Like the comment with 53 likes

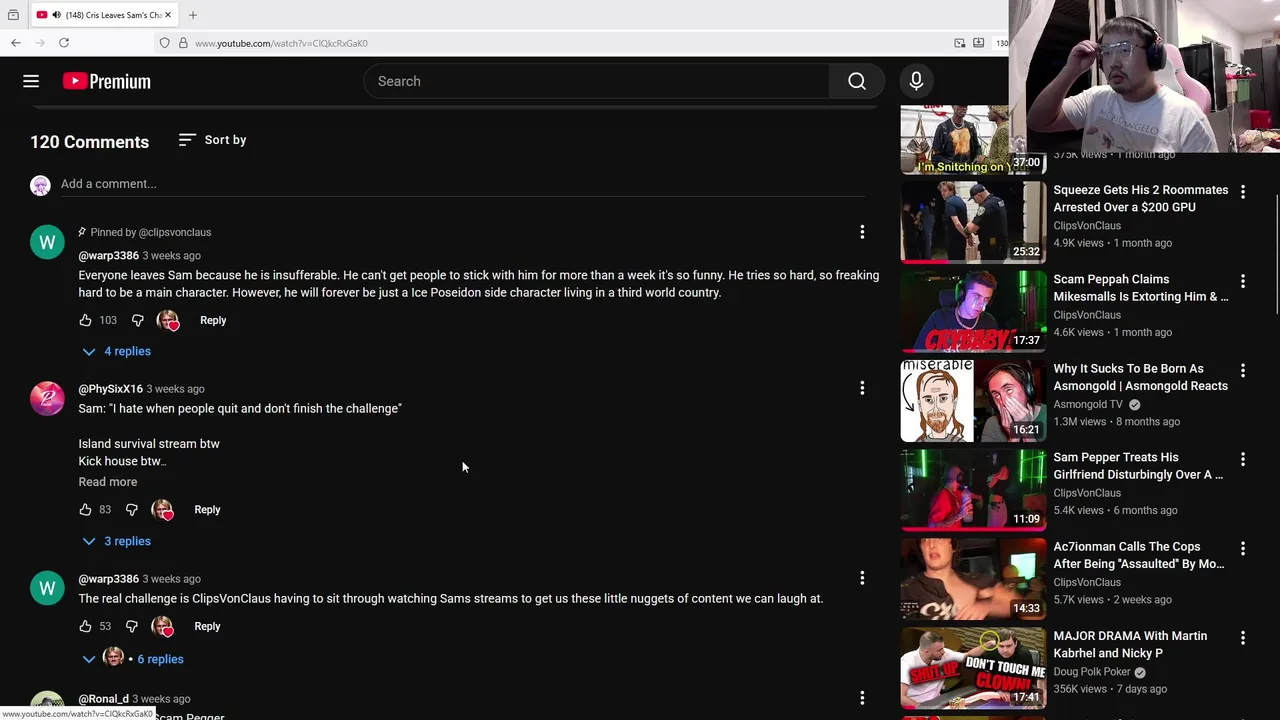coord(85,626)
